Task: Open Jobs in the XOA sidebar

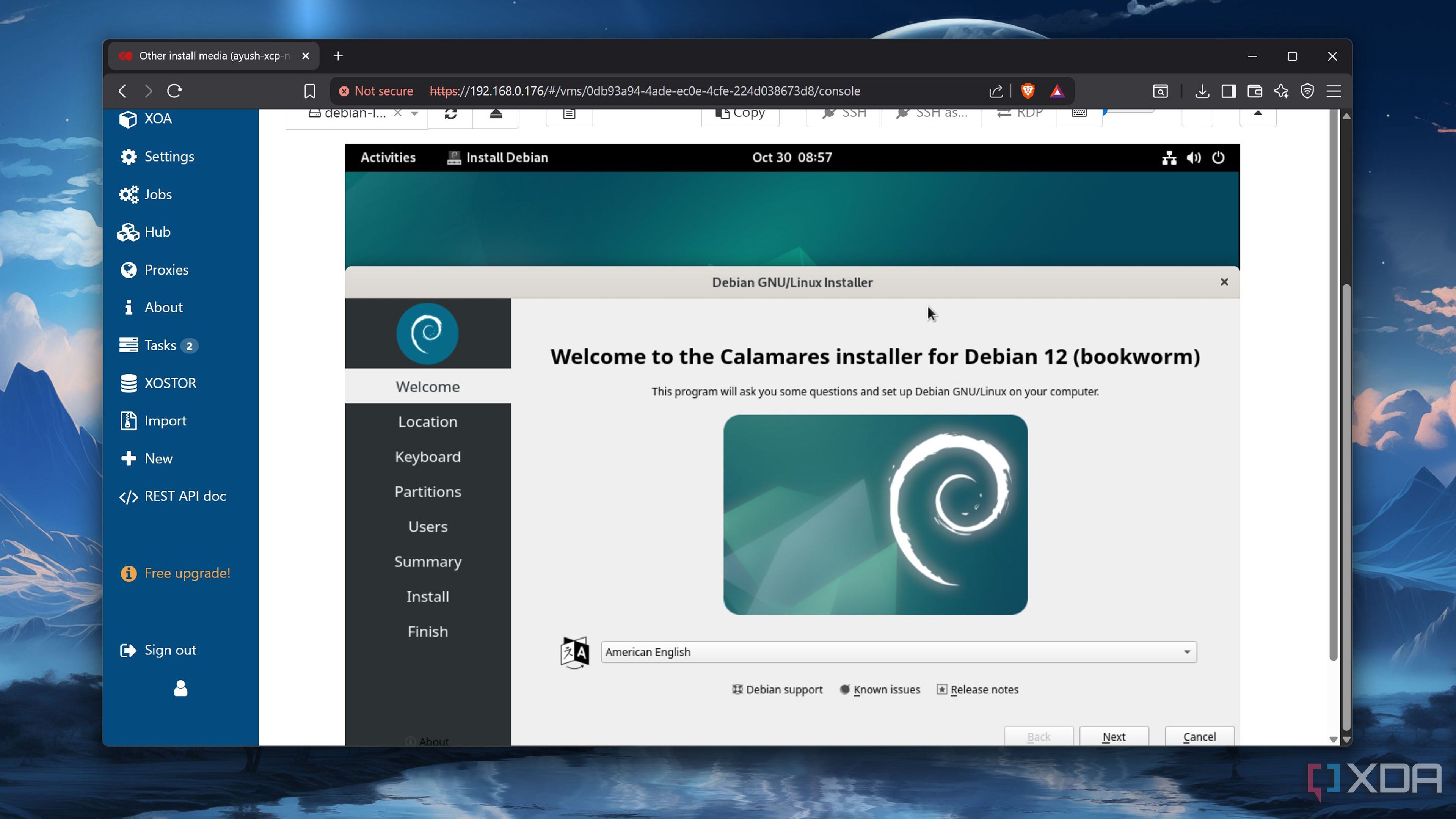Action: tap(145, 195)
